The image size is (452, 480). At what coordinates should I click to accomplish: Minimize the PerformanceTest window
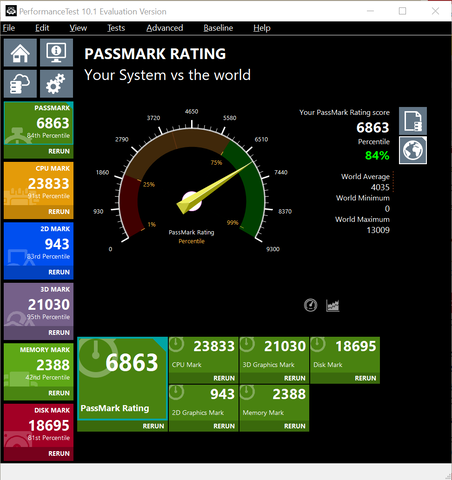click(x=370, y=11)
